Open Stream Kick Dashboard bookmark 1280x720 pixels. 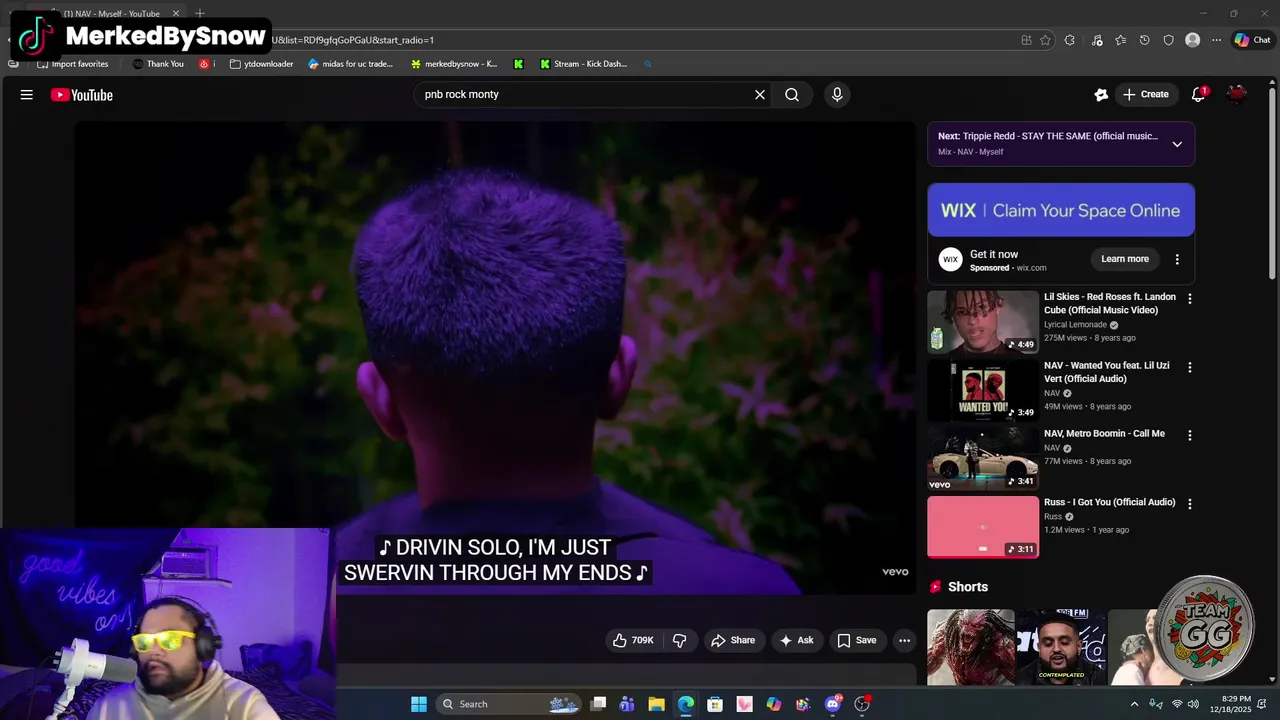point(583,64)
